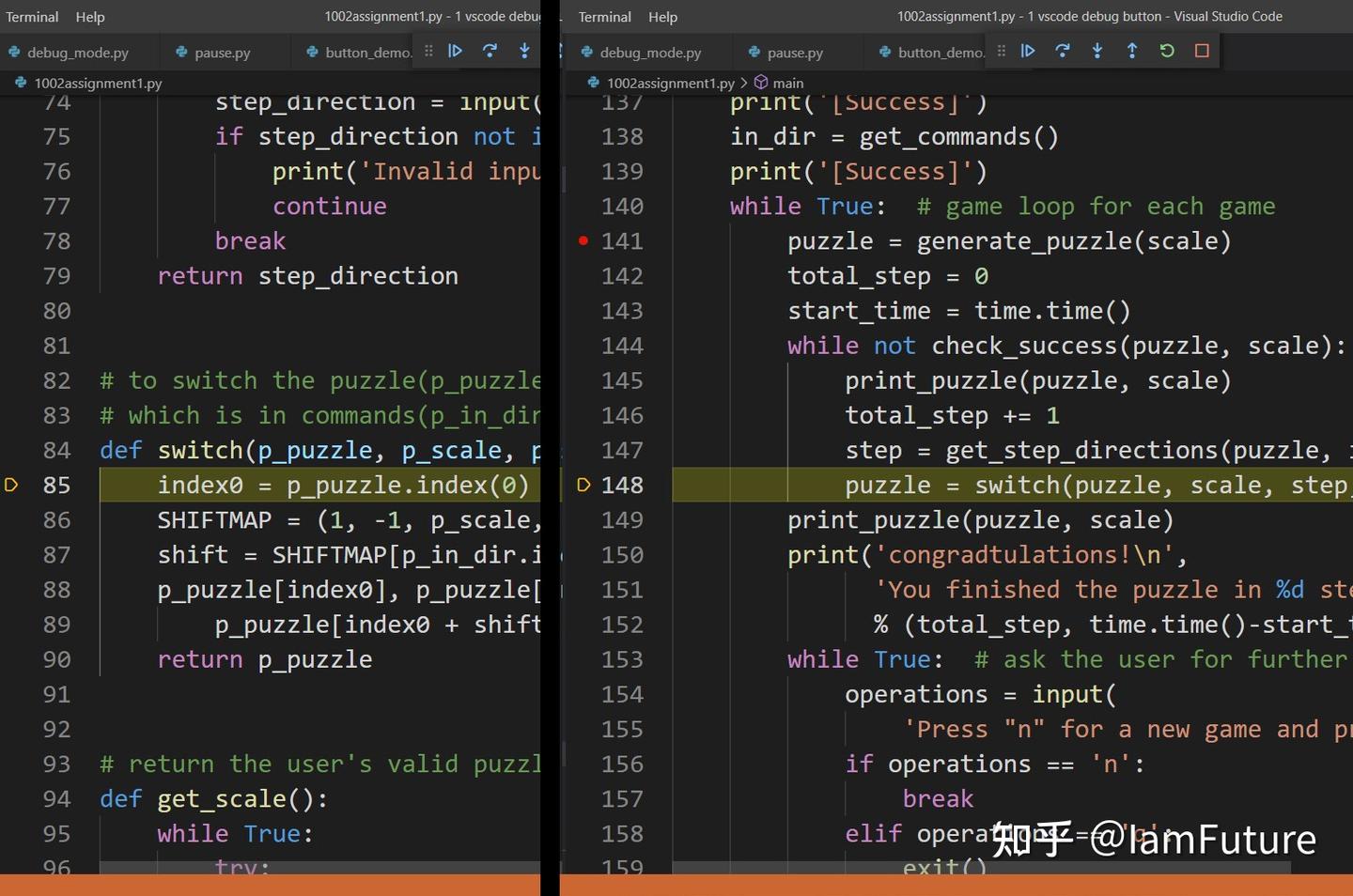This screenshot has width=1353, height=896.
Task: Click the Help menu in the right window
Action: [x=663, y=16]
